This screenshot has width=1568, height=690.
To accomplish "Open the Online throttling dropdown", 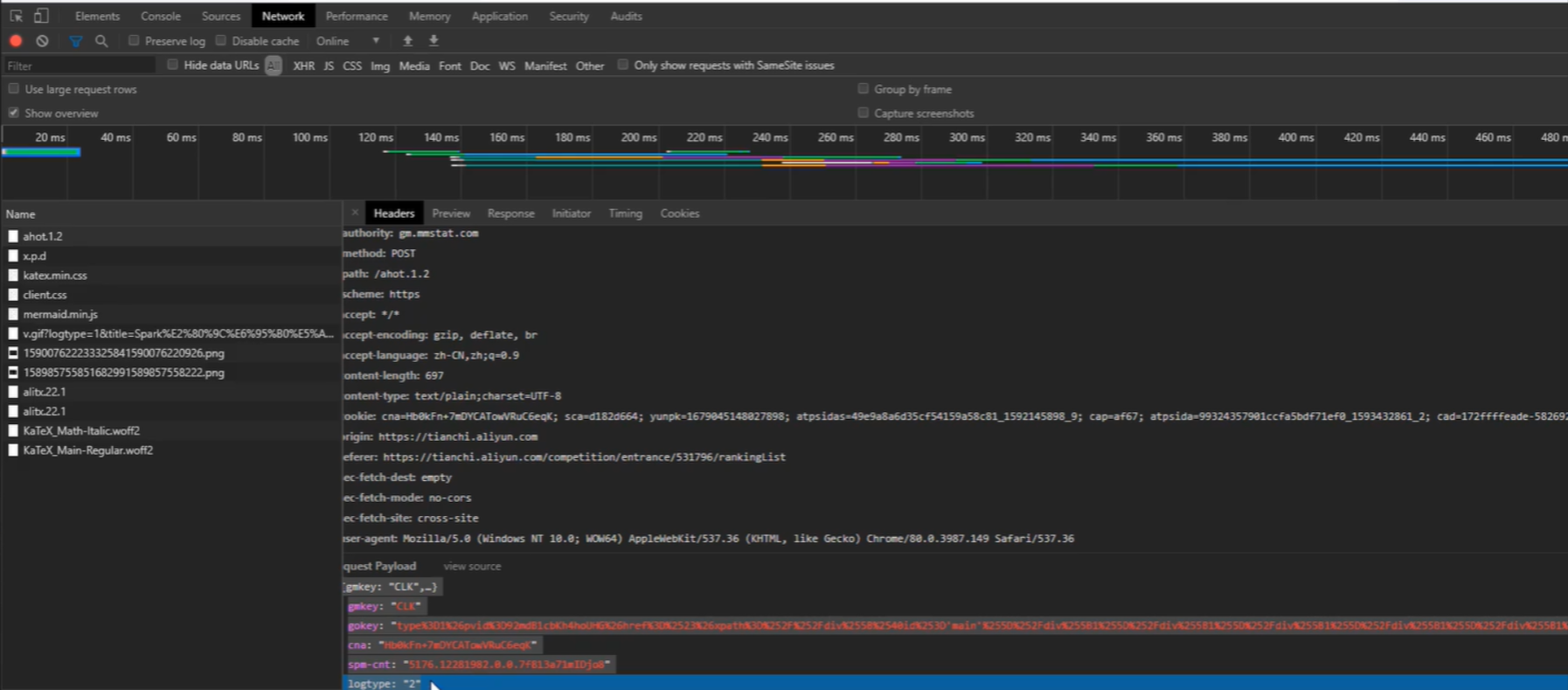I will (x=348, y=41).
